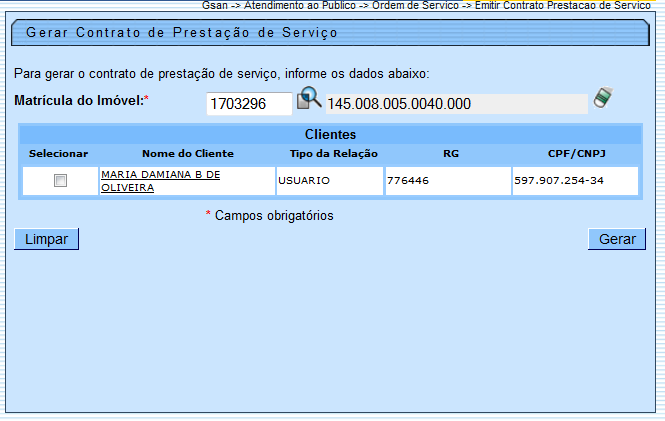
Task: Select Atendimento ao Publico in breadcrumb
Action: point(296,5)
